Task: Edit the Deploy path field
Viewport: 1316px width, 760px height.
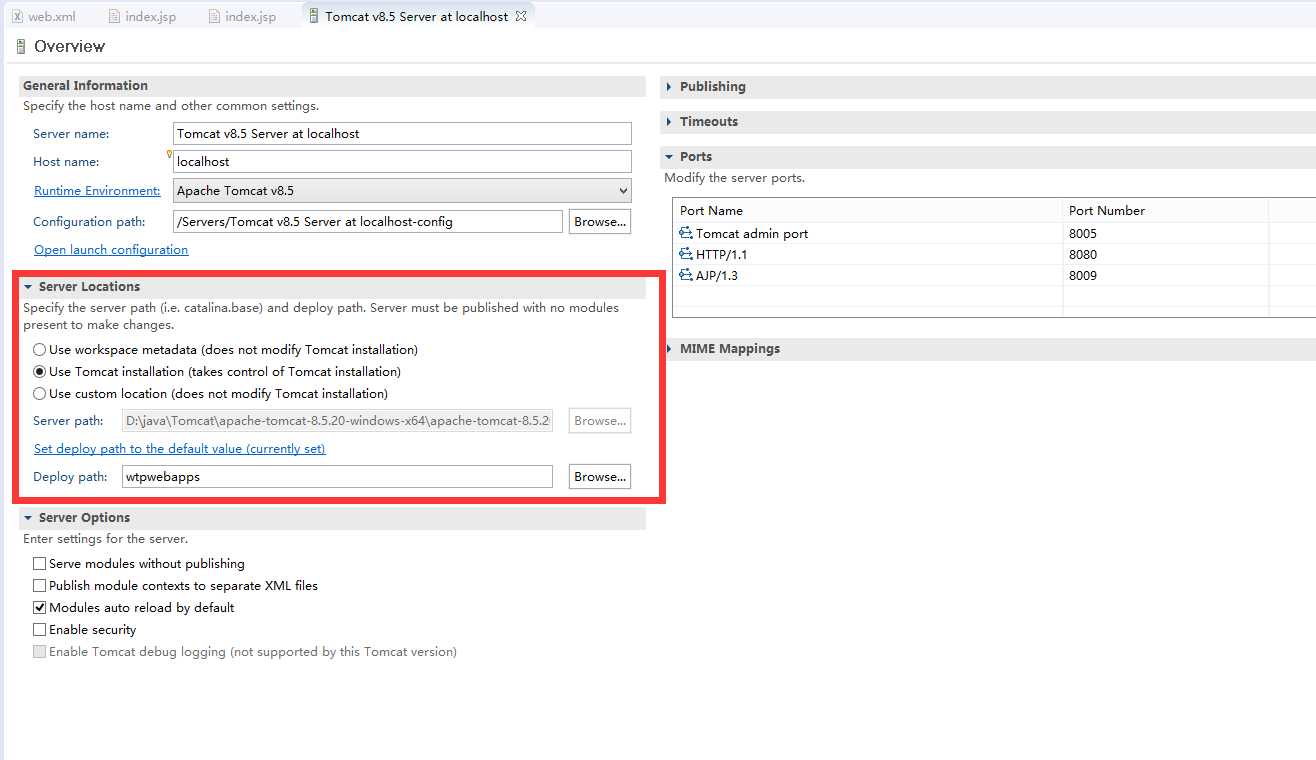Action: click(337, 477)
